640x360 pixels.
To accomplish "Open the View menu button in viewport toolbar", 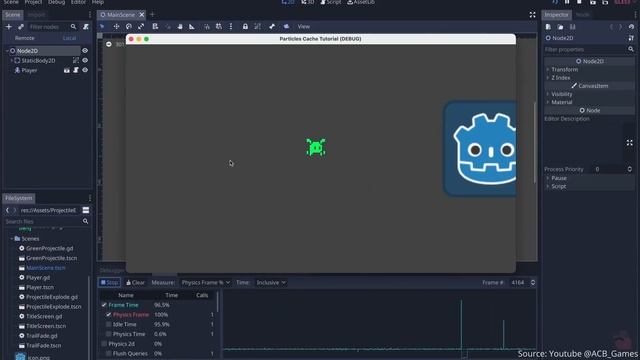I will coord(304,27).
